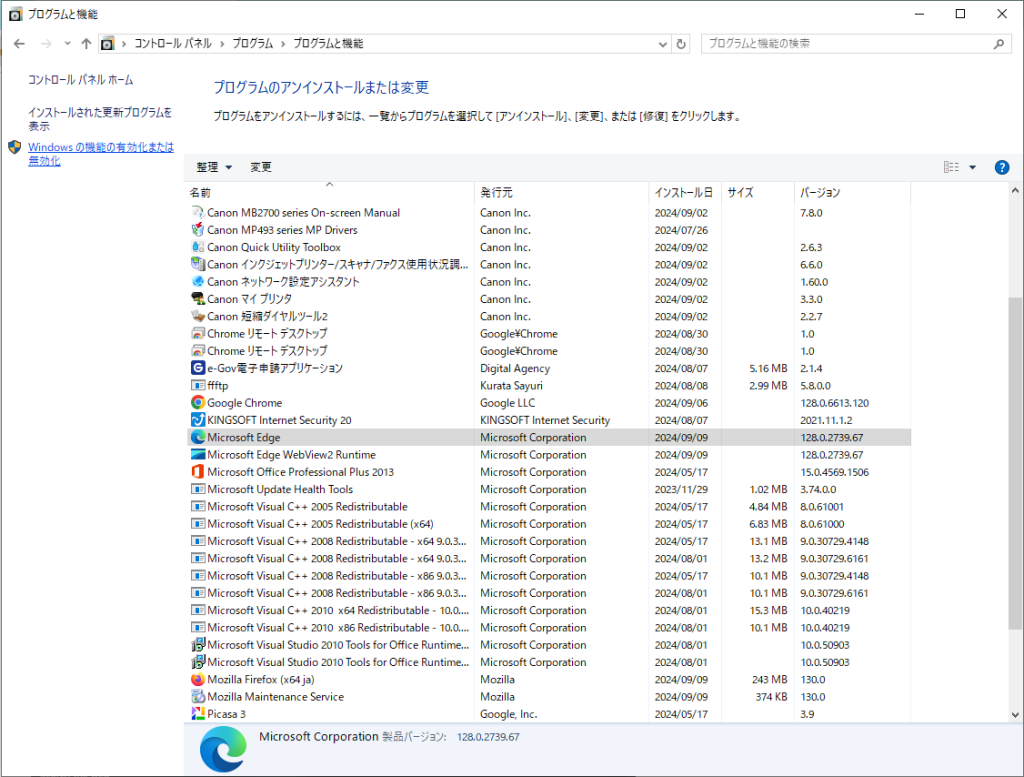
Task: Open the 整理 dropdown menu
Action: pos(214,168)
